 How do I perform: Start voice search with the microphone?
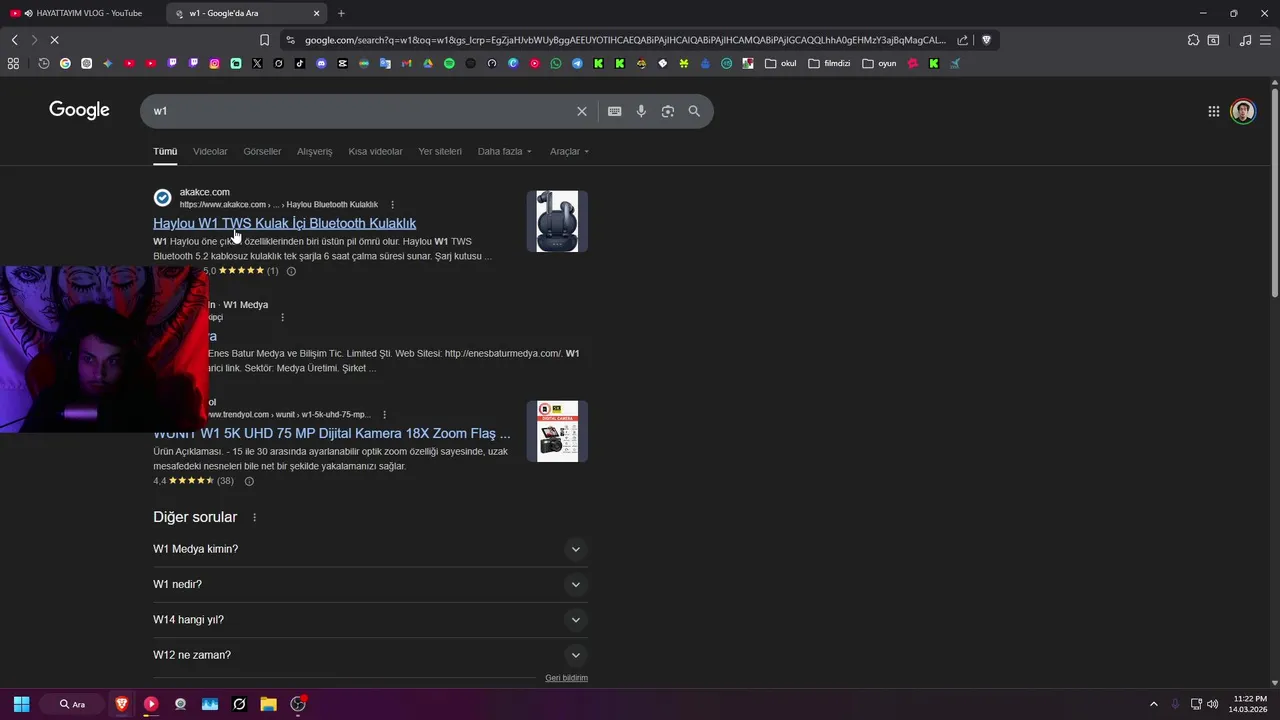point(641,111)
